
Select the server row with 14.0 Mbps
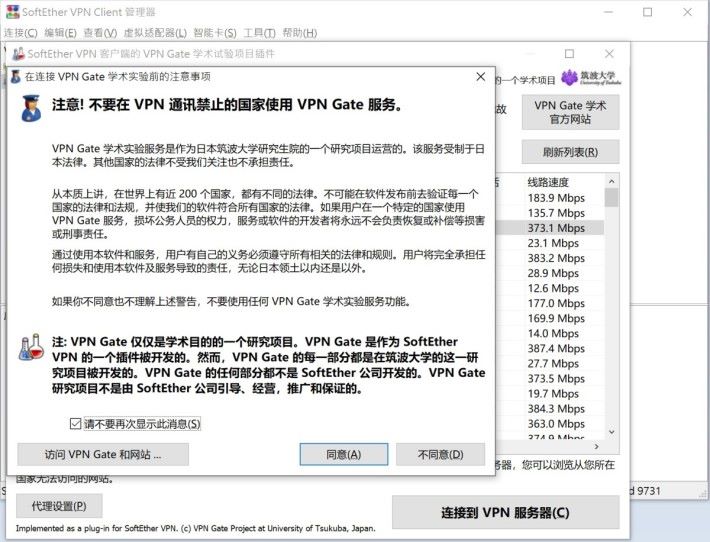[x=549, y=333]
